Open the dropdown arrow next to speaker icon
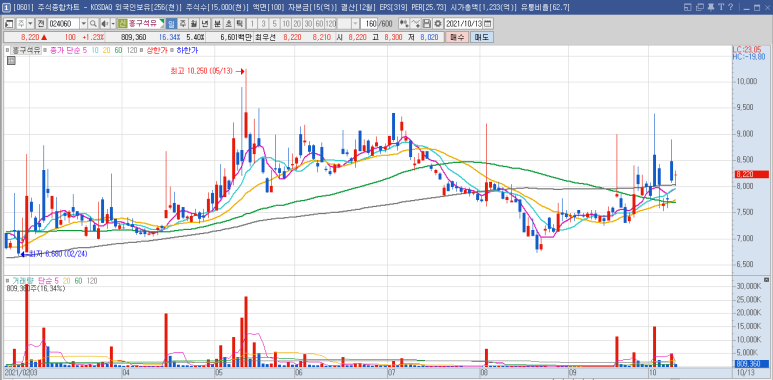 (x=112, y=24)
